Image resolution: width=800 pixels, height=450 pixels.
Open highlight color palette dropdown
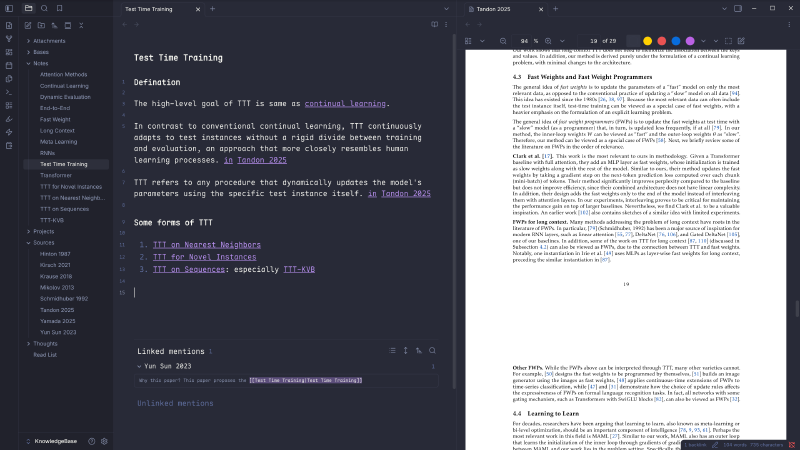[704, 41]
